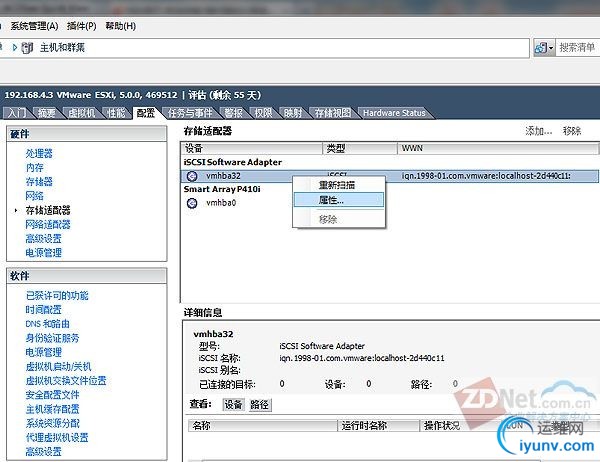600x462 pixels.
Task: Switch to the 性能 tab
Action: tap(116, 113)
